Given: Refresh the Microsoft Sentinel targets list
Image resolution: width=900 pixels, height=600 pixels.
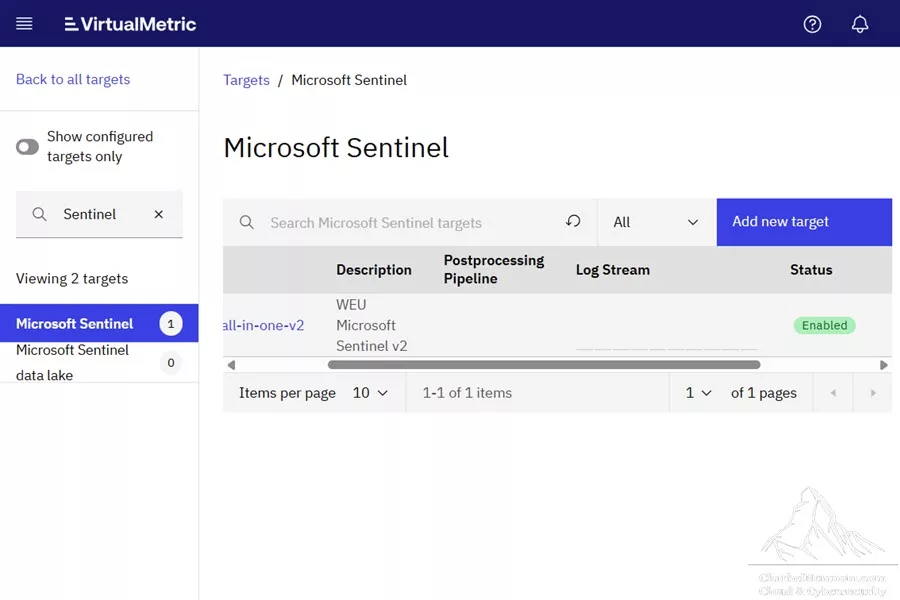Looking at the screenshot, I should pyautogui.click(x=573, y=222).
